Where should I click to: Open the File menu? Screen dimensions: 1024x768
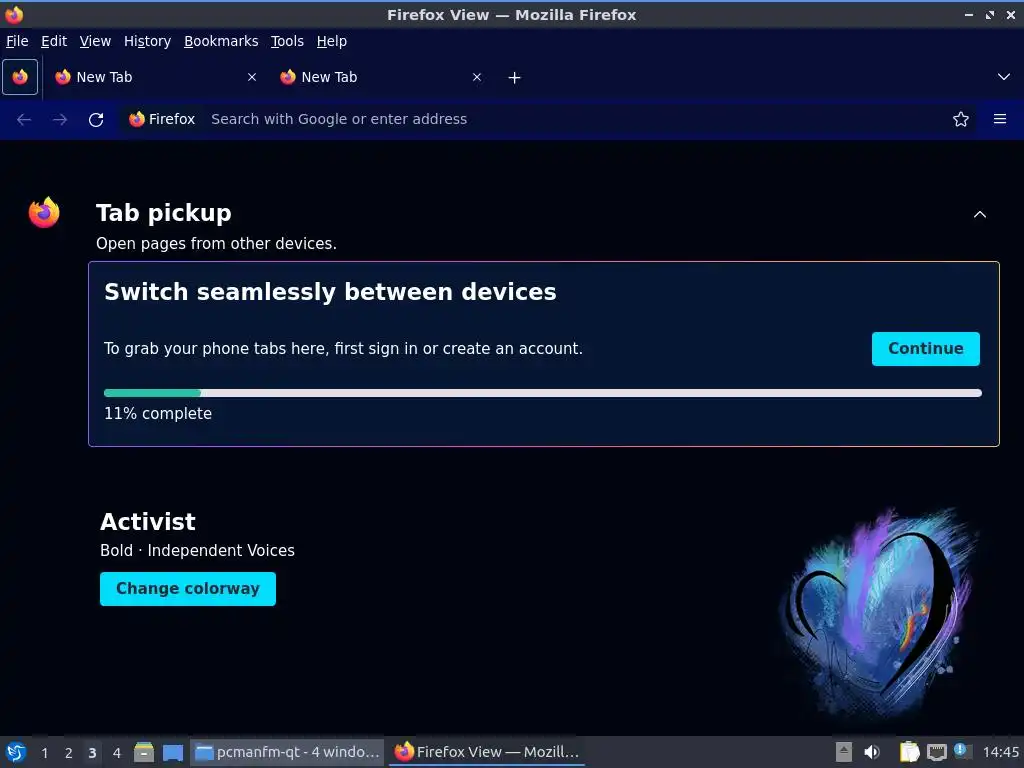click(17, 41)
